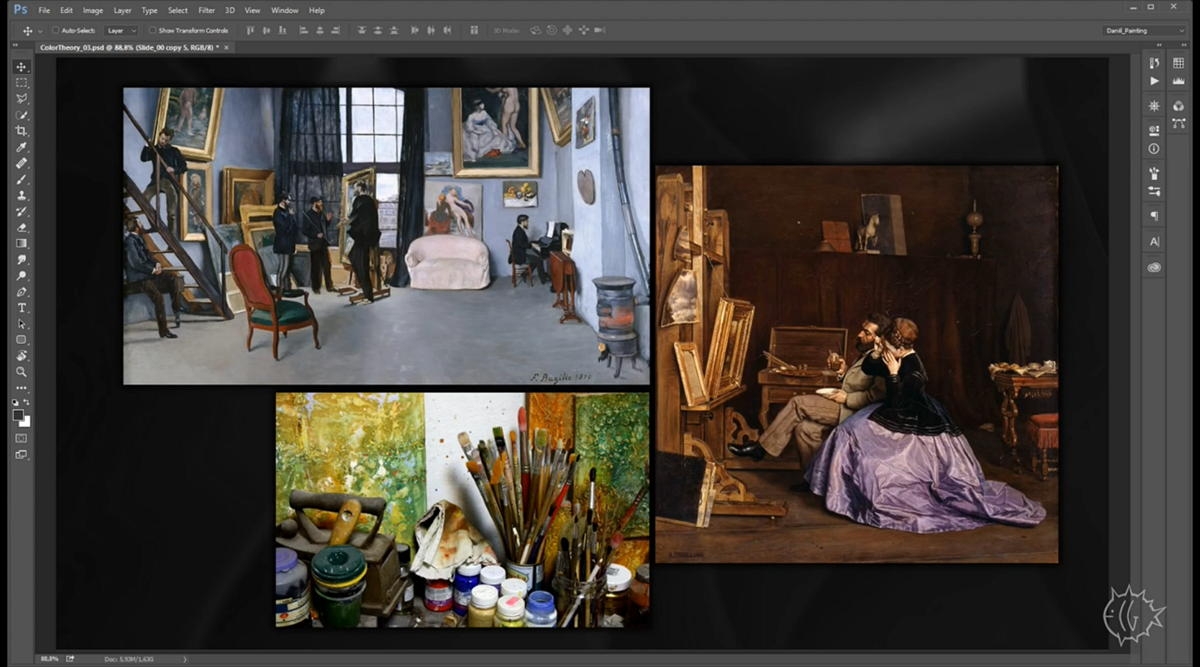Click the painting of couple in purple dress
Viewport: 1200px width, 667px height.
coord(857,364)
